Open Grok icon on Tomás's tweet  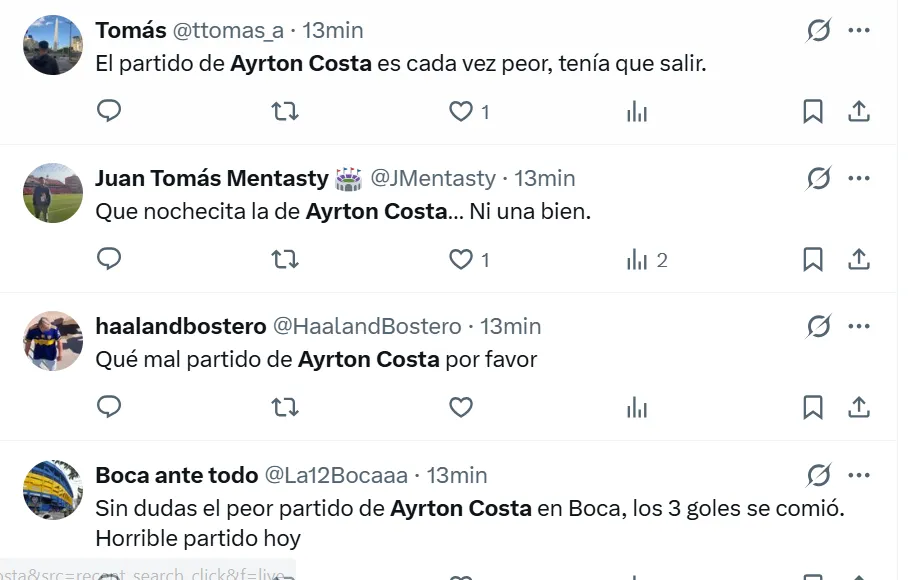coord(819,31)
